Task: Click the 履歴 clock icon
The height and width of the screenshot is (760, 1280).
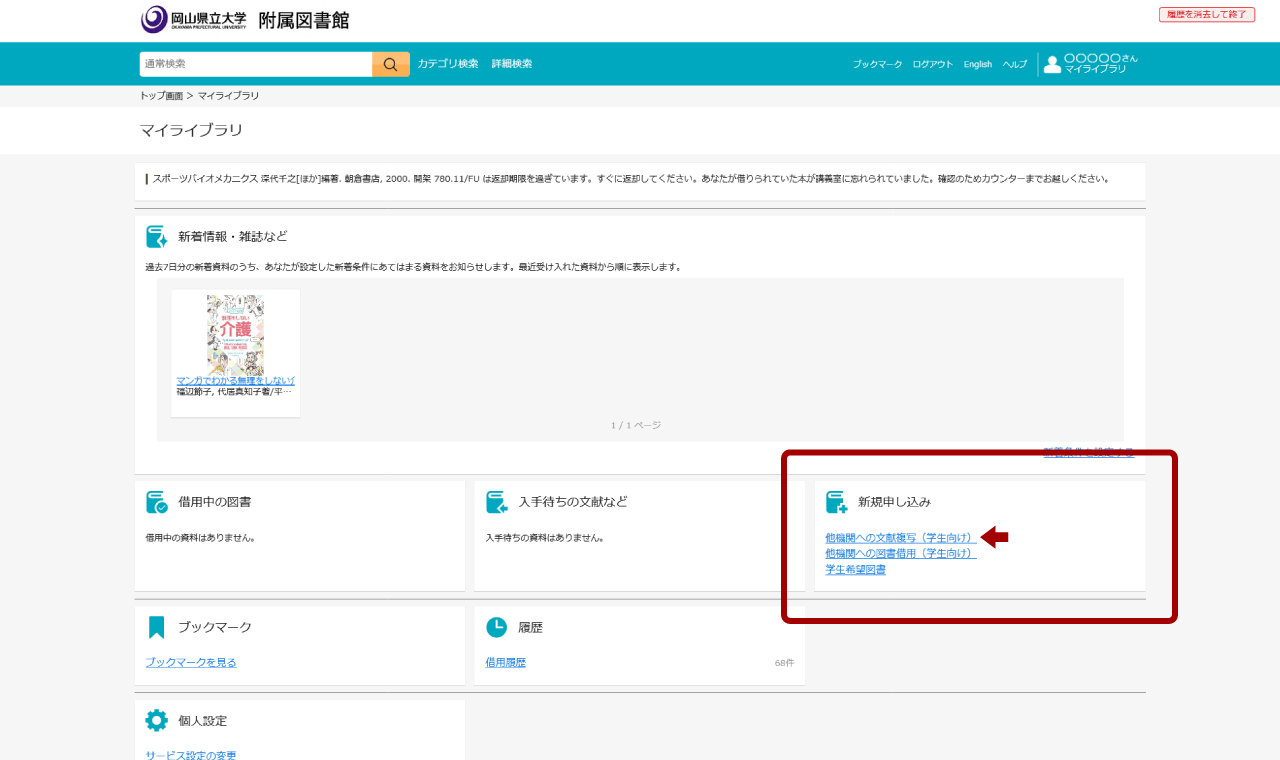Action: pyautogui.click(x=497, y=627)
